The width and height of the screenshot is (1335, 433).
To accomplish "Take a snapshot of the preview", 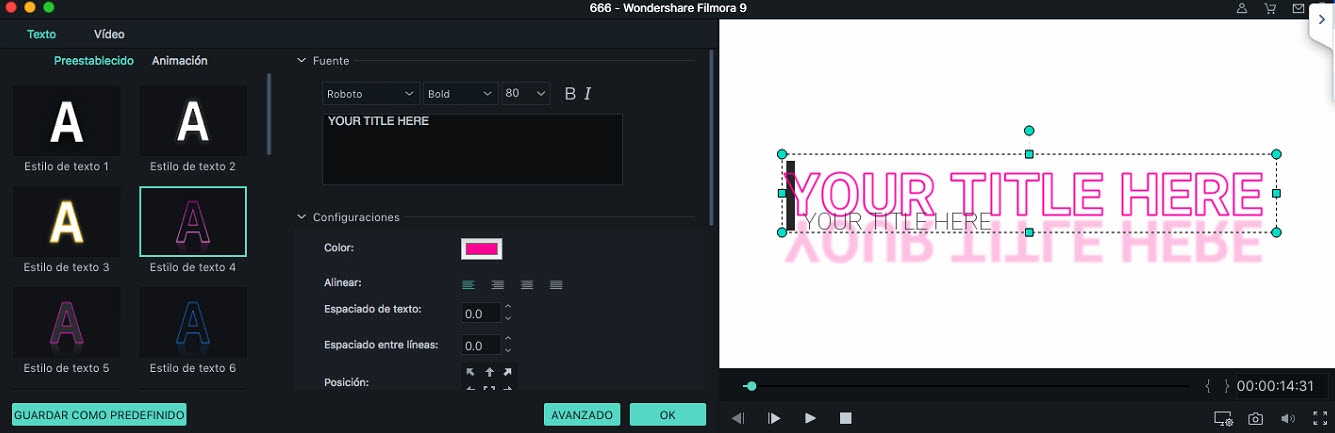I will click(1255, 419).
